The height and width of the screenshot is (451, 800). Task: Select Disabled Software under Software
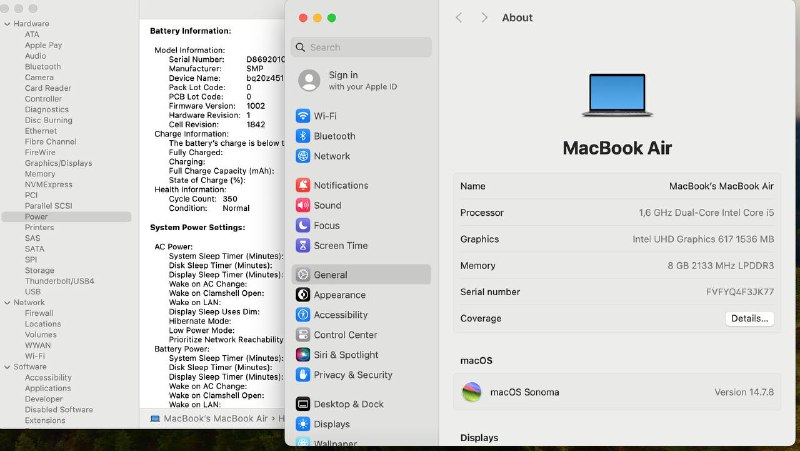[x=59, y=409]
